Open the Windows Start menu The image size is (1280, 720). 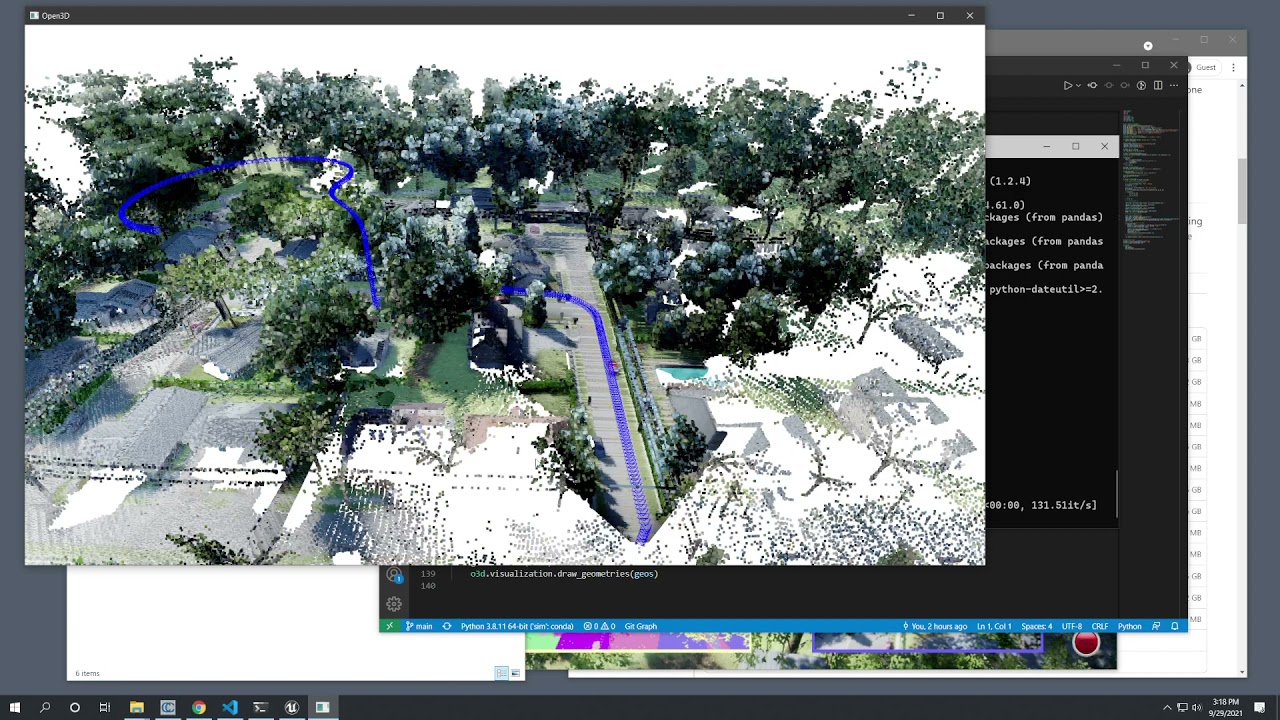coord(14,708)
